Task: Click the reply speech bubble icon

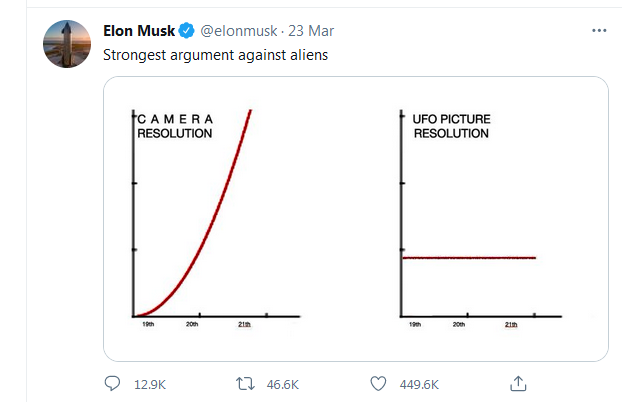Action: [x=112, y=384]
